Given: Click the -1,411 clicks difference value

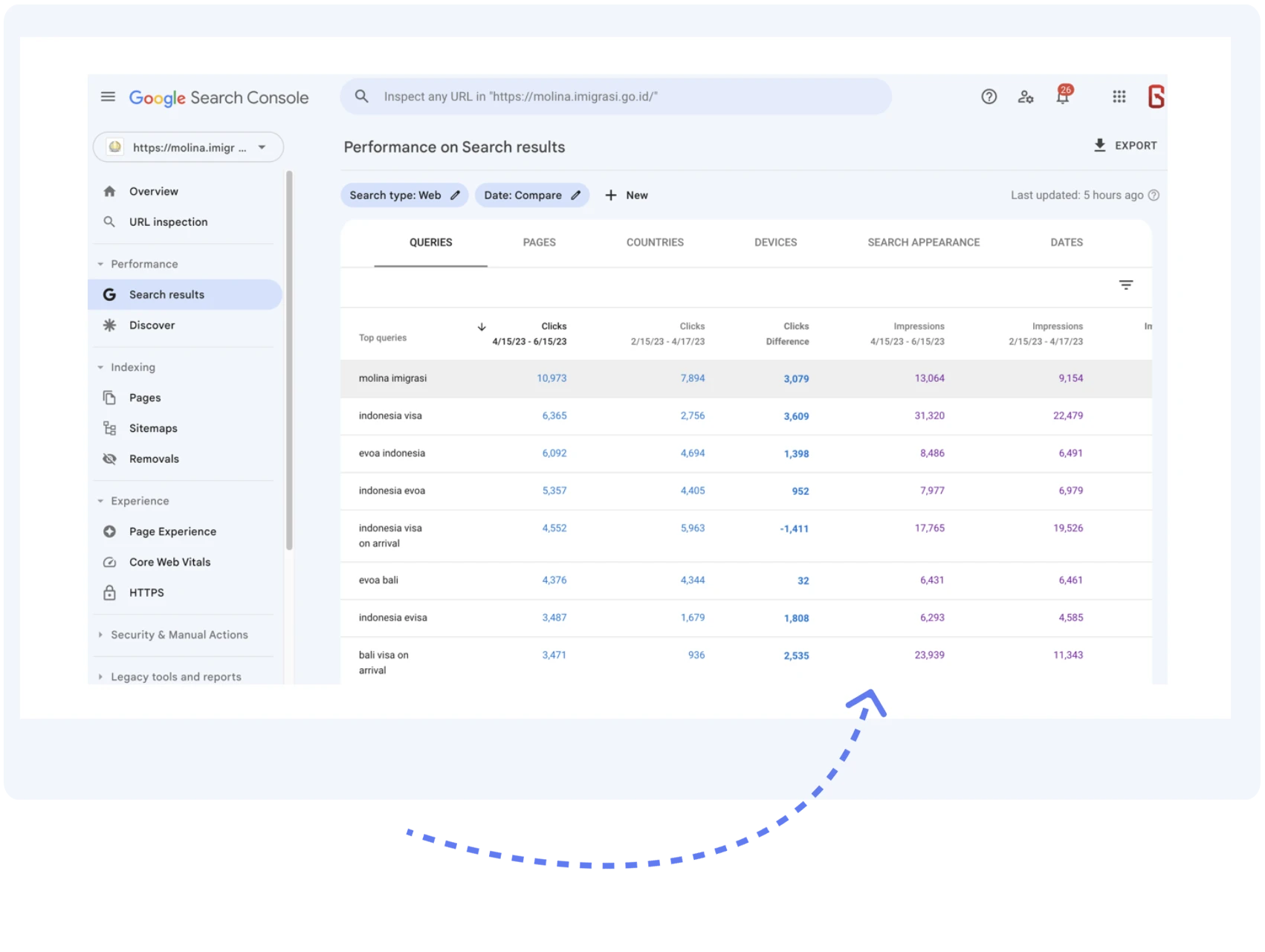Looking at the screenshot, I should coord(794,528).
